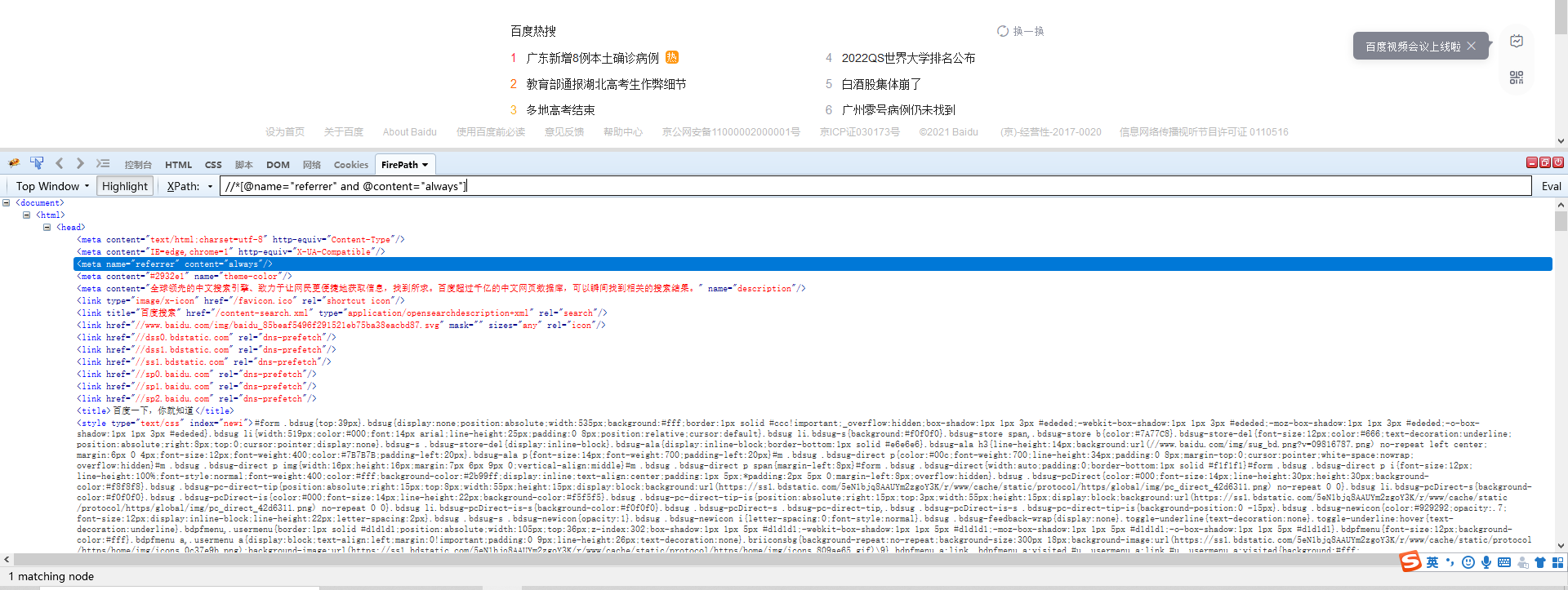
Task: Click inside the XPath expression input field
Action: coord(875,186)
